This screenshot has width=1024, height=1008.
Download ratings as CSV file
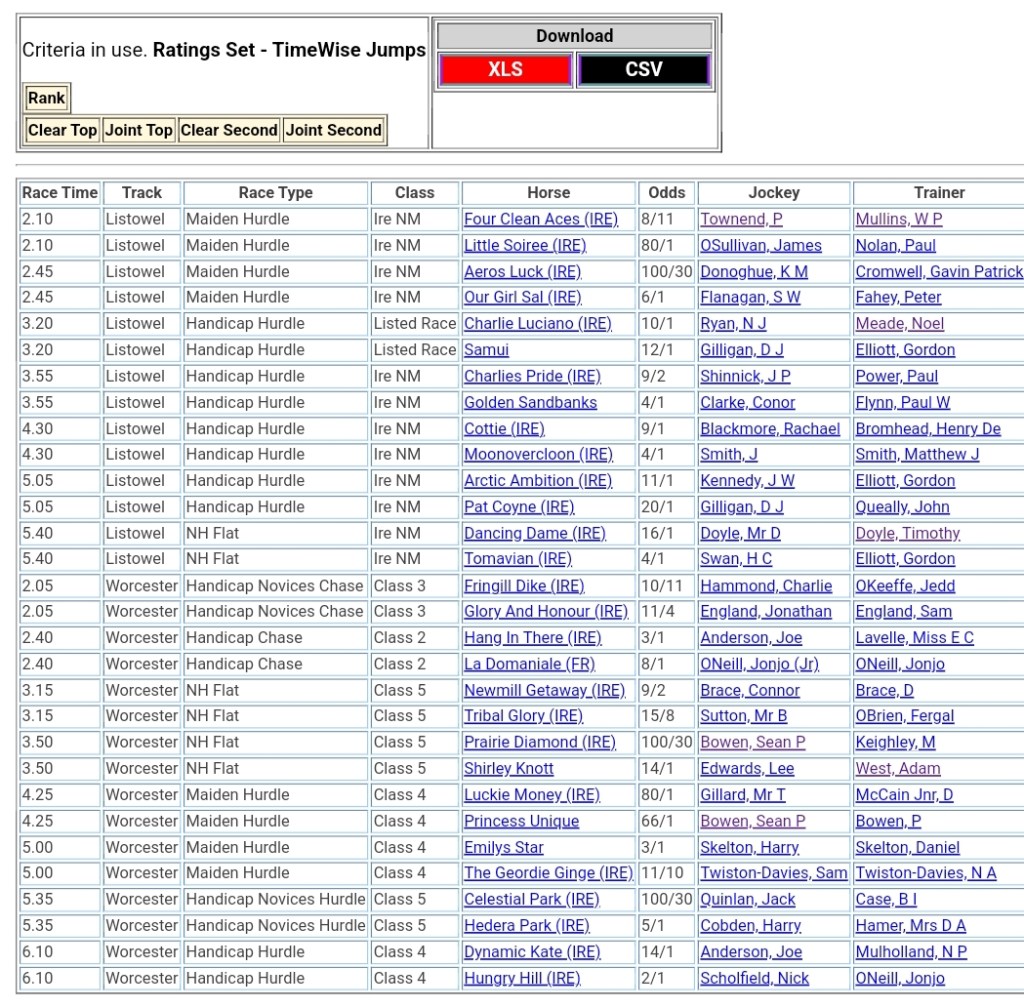pos(643,70)
